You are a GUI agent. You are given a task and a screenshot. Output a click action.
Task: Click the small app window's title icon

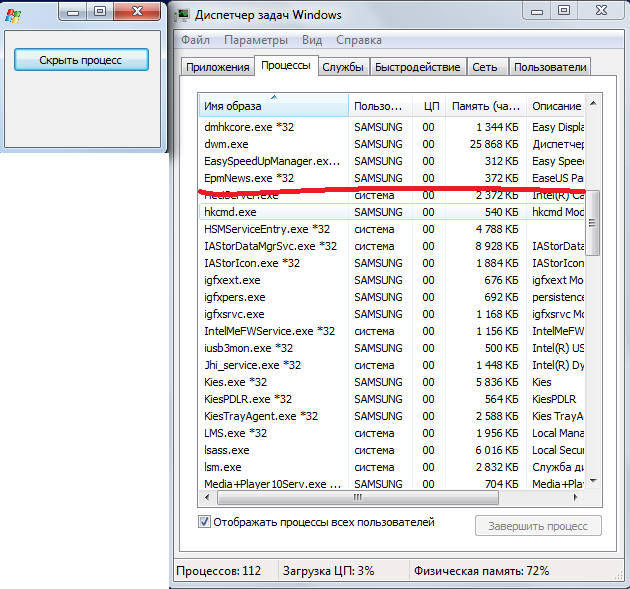pos(13,15)
